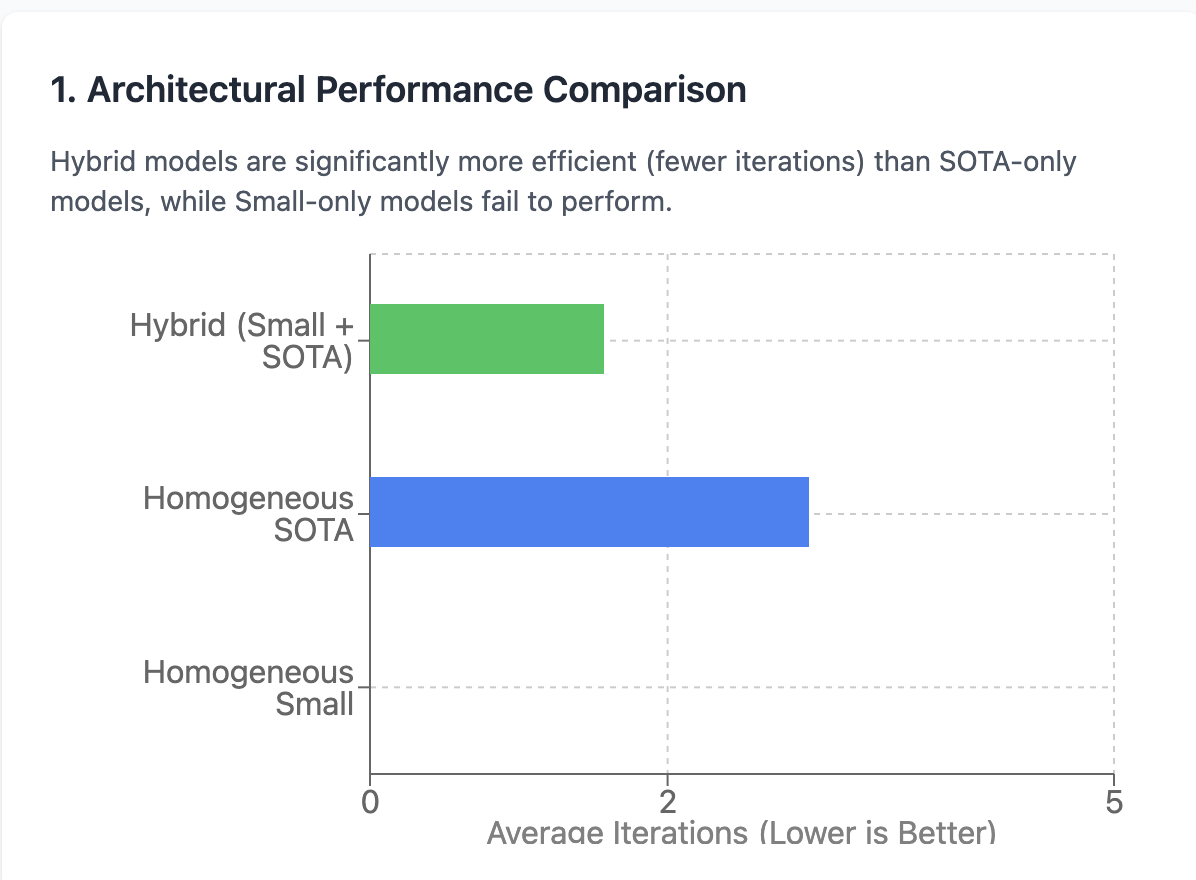This screenshot has width=1196, height=880.
Task: Click the dashed gridline right of the green bar
Action: pos(860,340)
